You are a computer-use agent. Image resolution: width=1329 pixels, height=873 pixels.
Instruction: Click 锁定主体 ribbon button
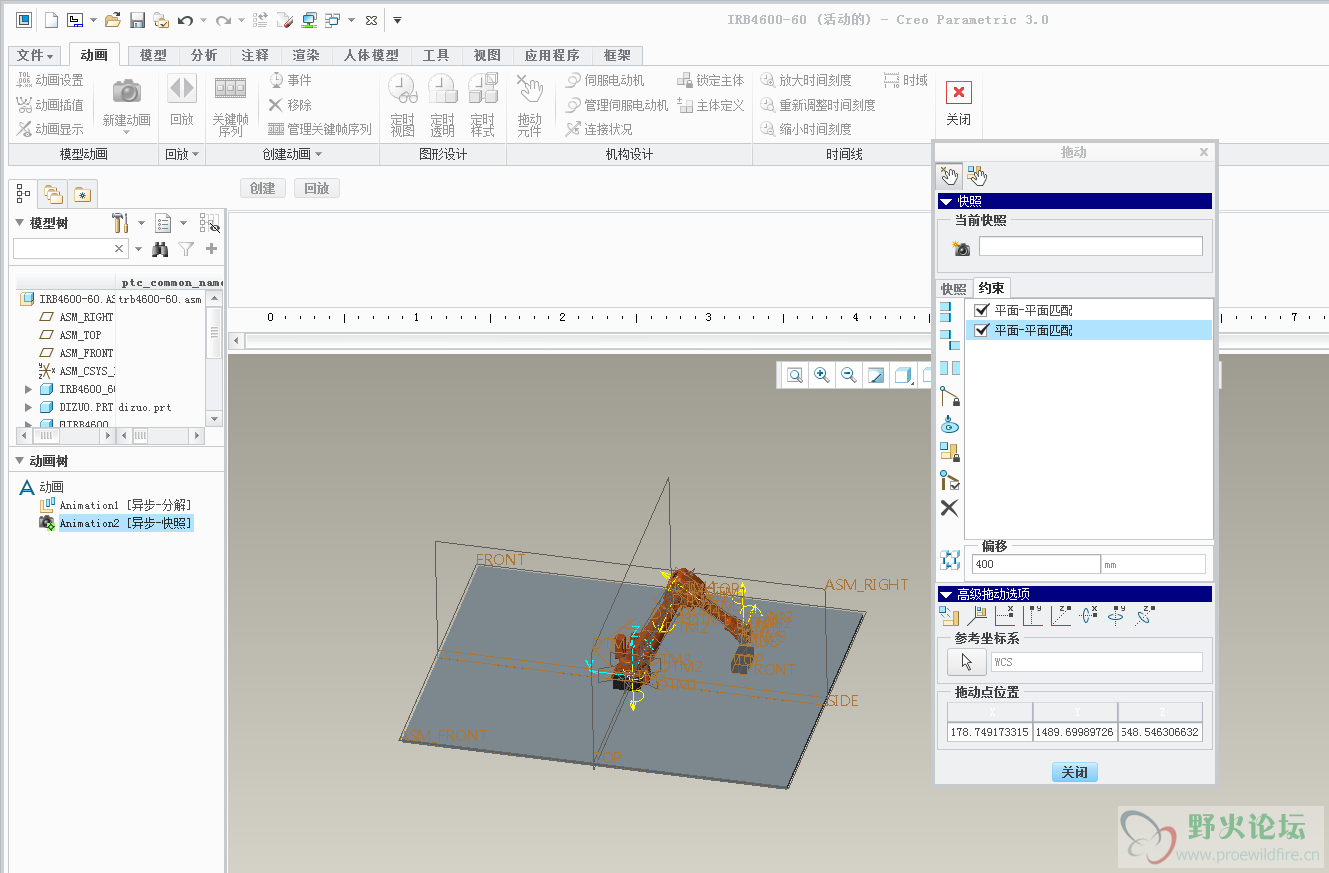710,80
